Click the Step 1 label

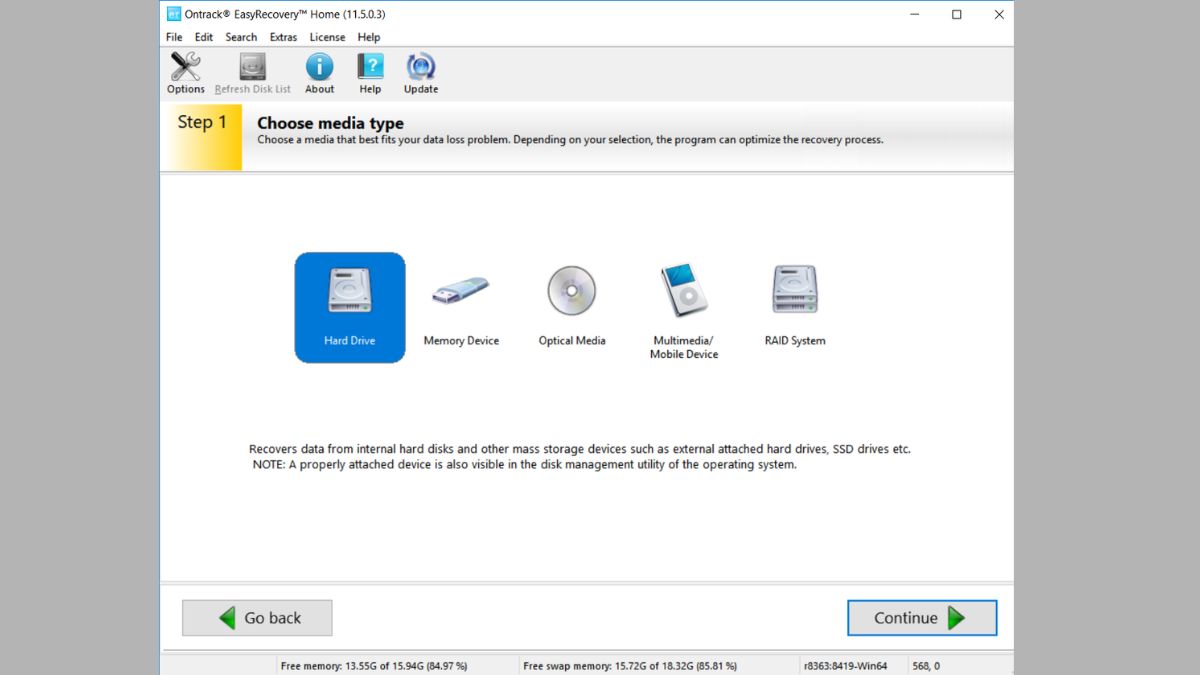pyautogui.click(x=202, y=122)
